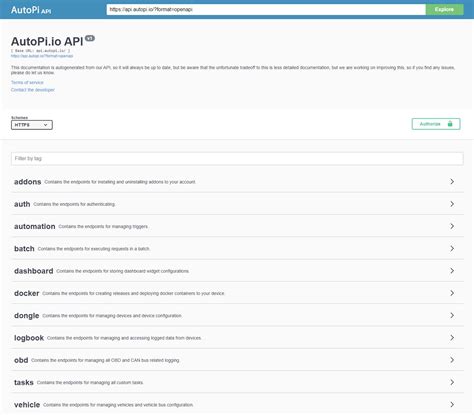Open the Contact the developer link
474x415 pixels.
coord(33,90)
